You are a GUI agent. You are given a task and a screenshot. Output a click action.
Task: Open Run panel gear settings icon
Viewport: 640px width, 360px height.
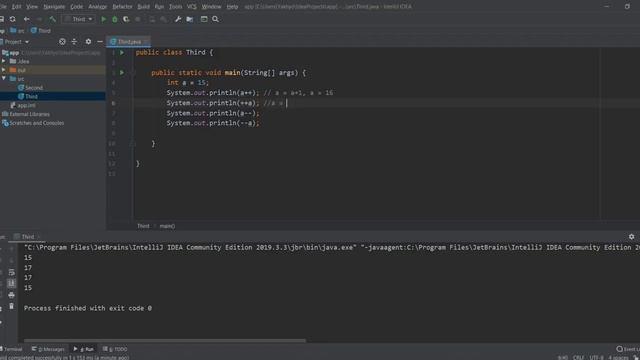631,237
